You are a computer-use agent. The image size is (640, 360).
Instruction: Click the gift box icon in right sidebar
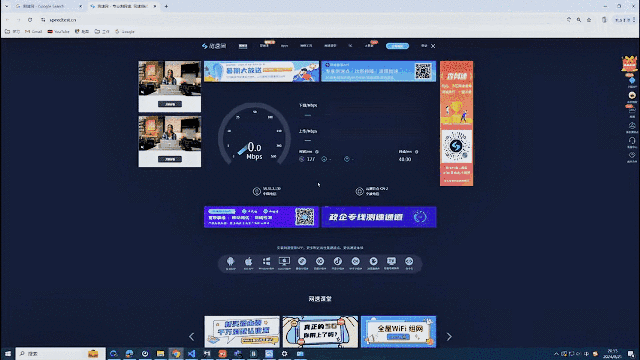pyautogui.click(x=629, y=64)
